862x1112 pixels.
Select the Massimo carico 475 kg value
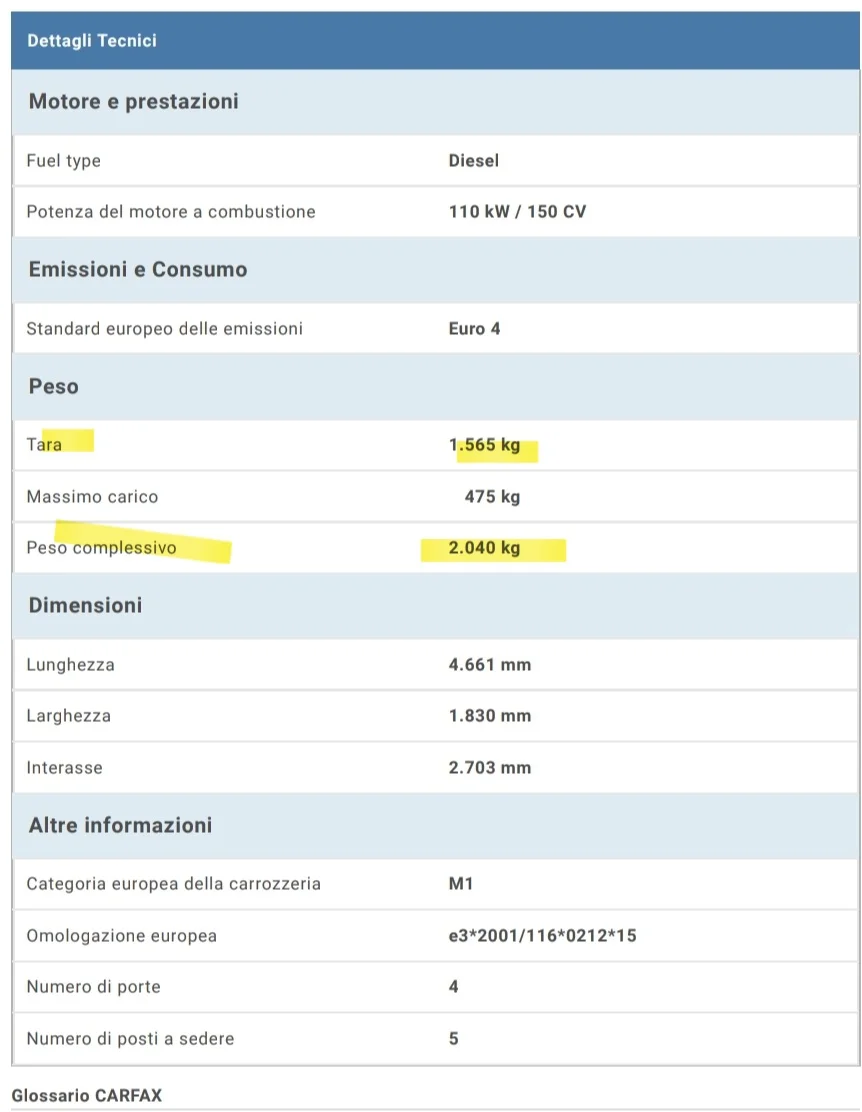click(492, 496)
